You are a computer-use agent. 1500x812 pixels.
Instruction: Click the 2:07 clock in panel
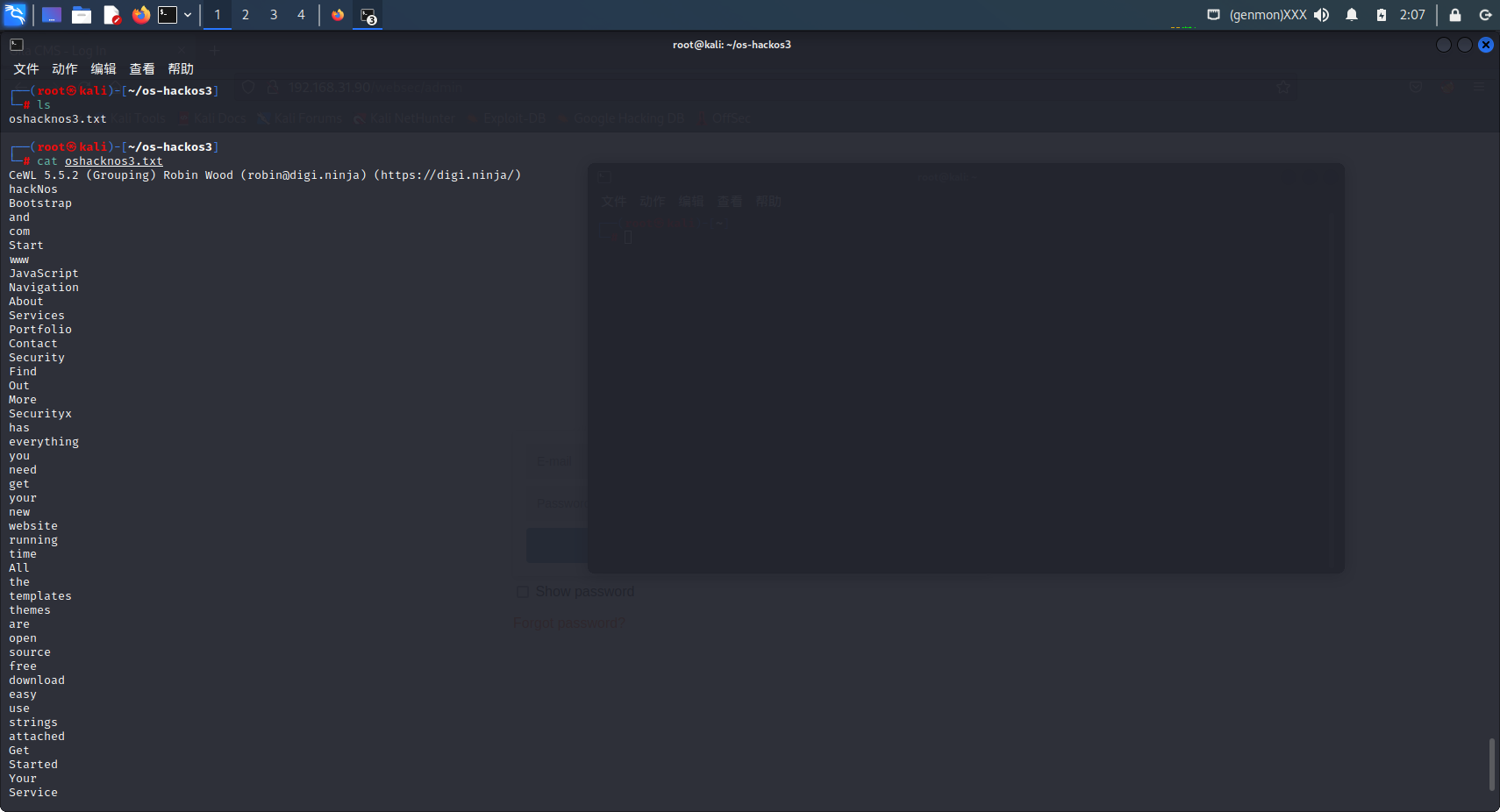(1412, 15)
